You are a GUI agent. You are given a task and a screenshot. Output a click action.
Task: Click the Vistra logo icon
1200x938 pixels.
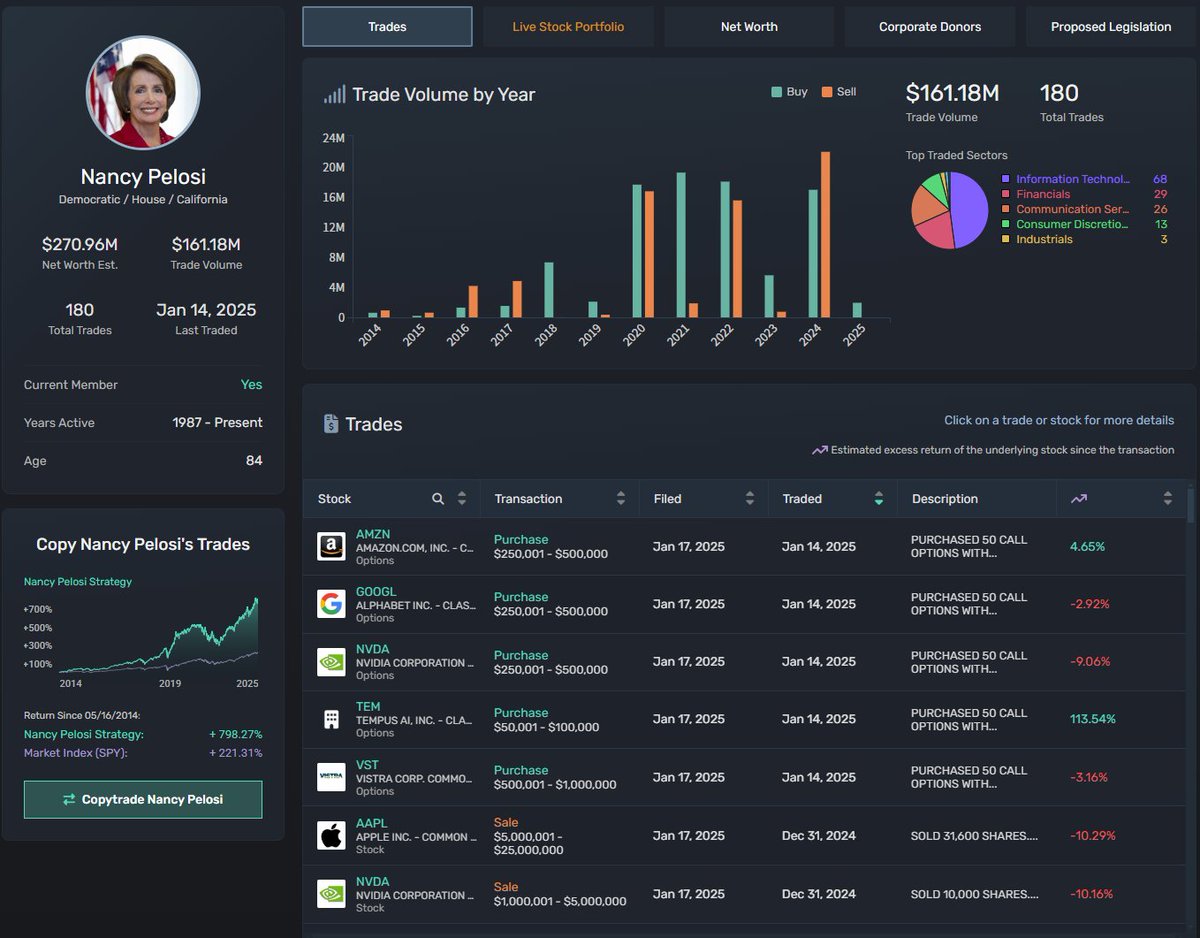331,777
